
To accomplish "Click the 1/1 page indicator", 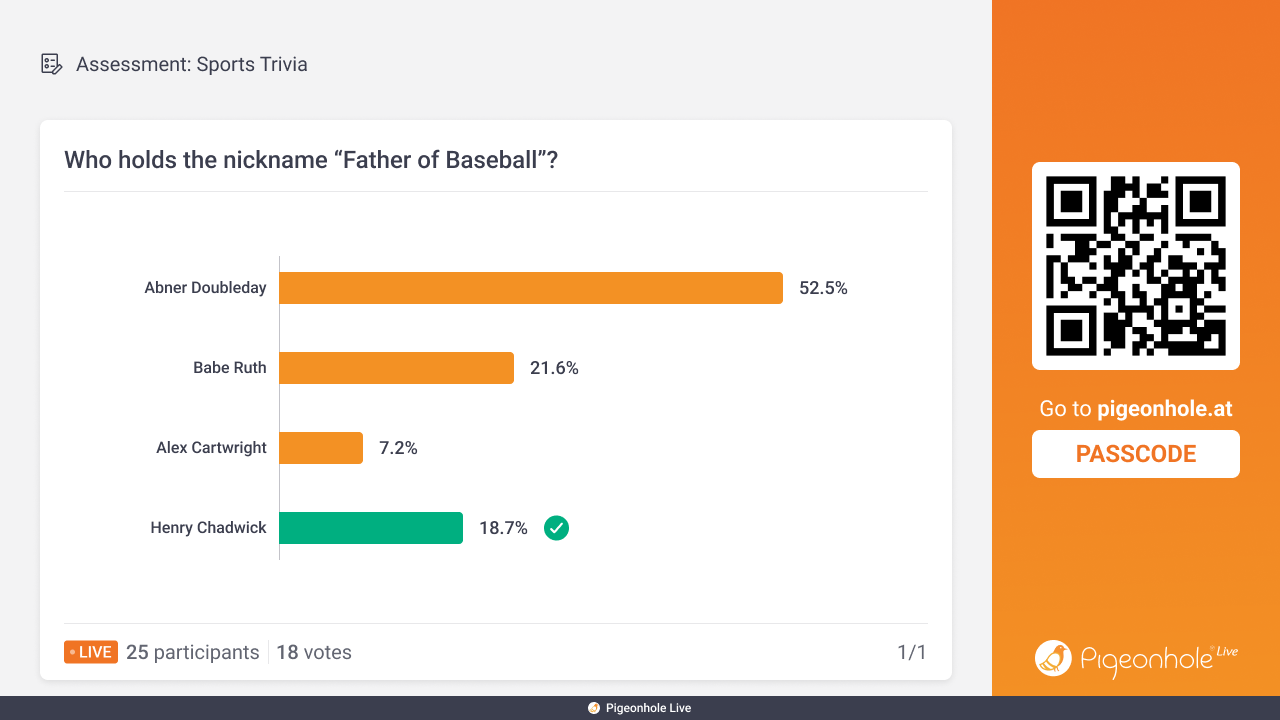I will point(912,652).
